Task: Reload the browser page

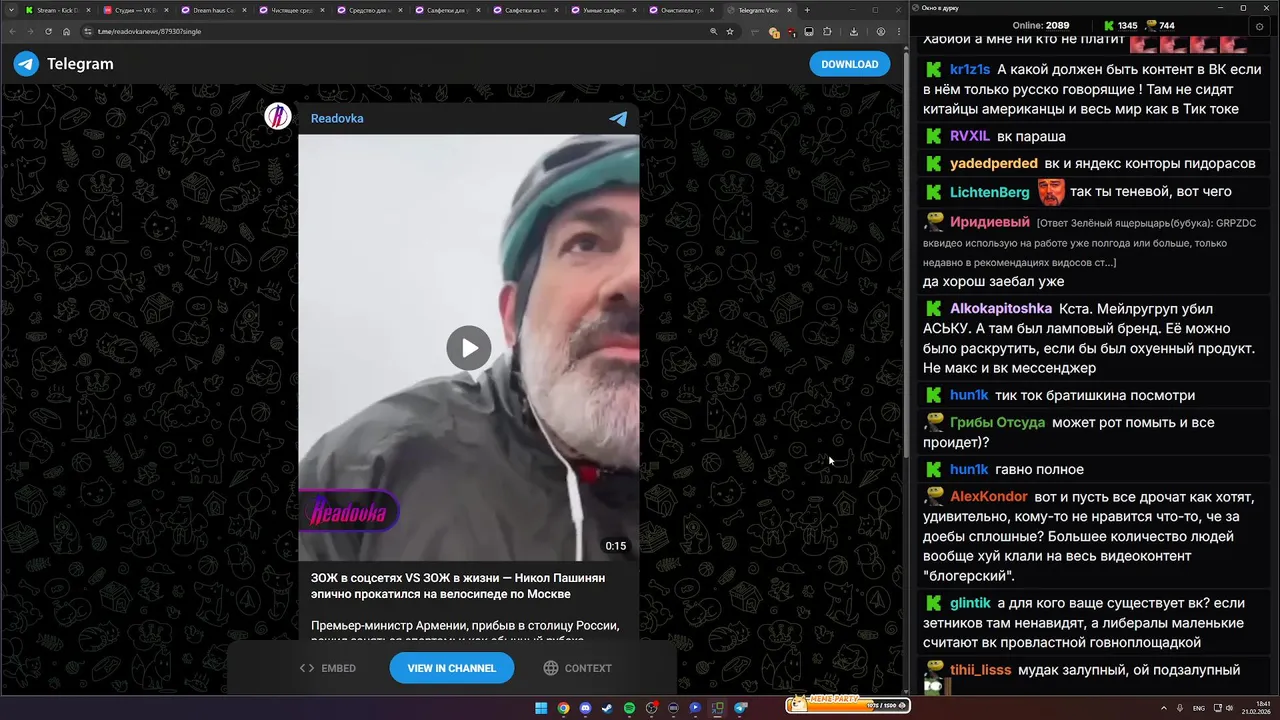Action: coord(48,31)
